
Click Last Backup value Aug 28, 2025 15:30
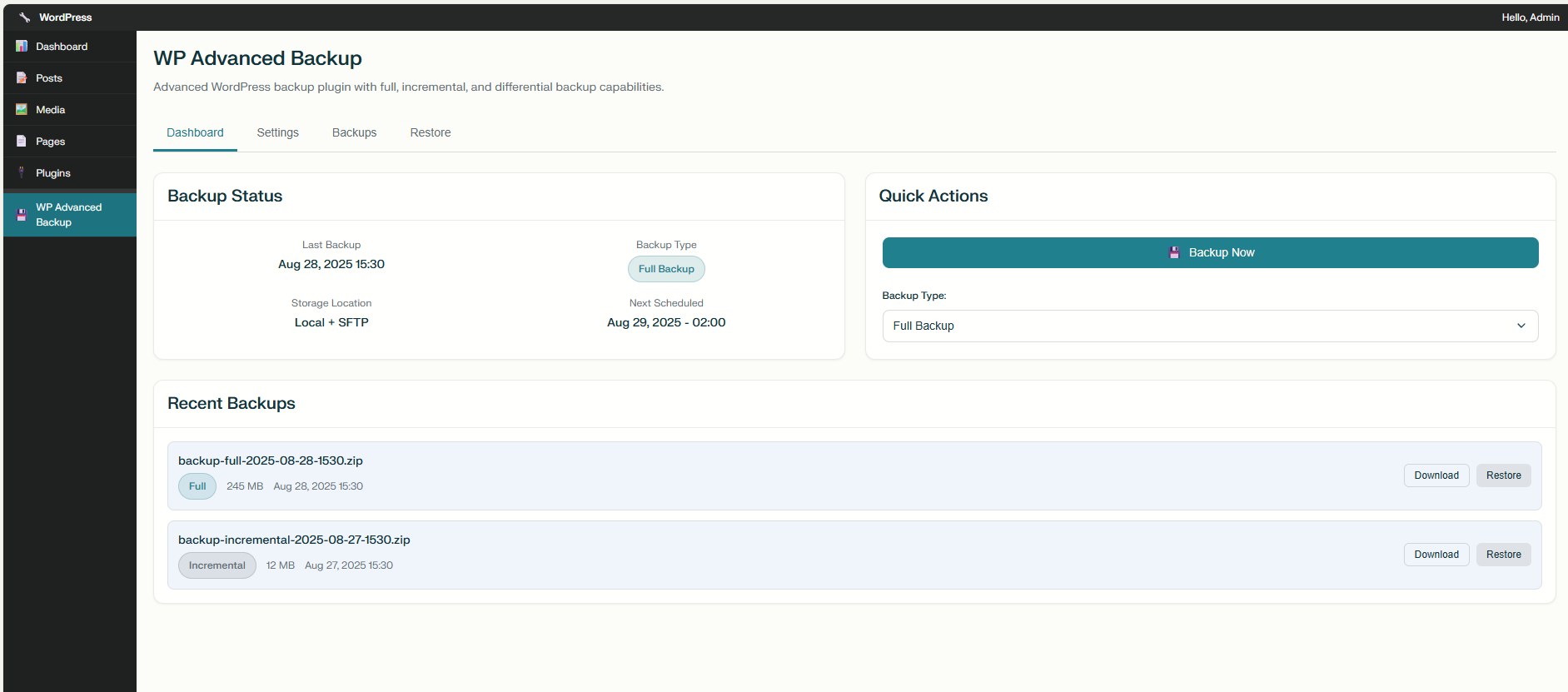331,264
